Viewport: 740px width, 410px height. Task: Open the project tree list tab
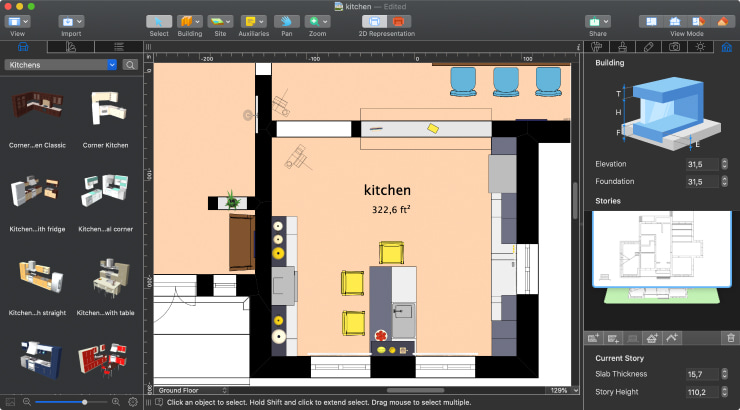pyautogui.click(x=119, y=46)
